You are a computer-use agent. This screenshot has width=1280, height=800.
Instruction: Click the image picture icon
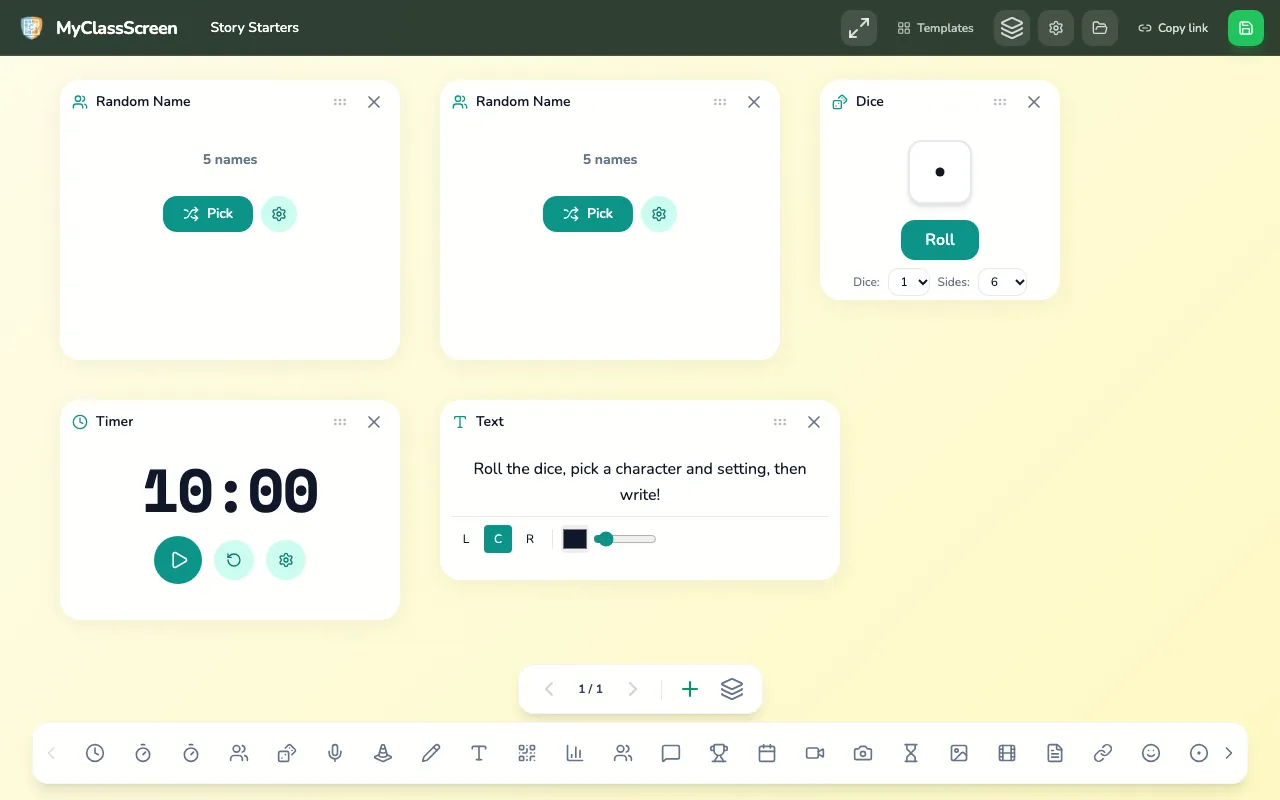[x=959, y=753]
